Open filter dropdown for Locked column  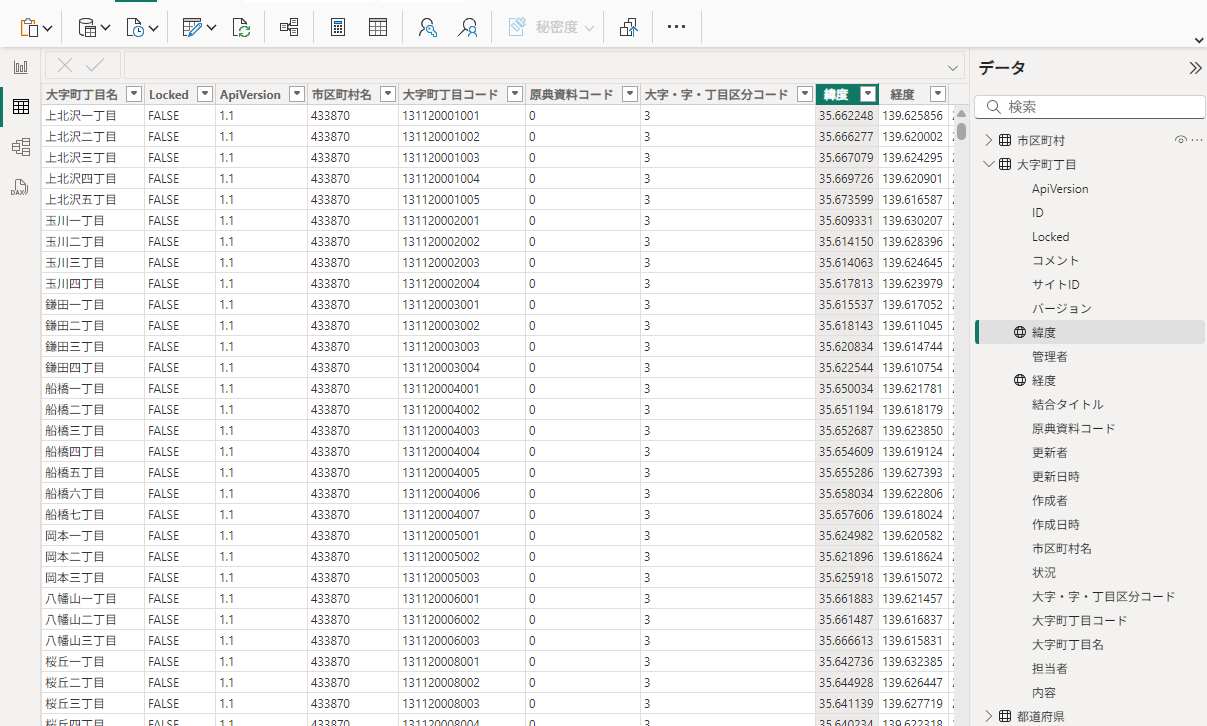pyautogui.click(x=204, y=94)
